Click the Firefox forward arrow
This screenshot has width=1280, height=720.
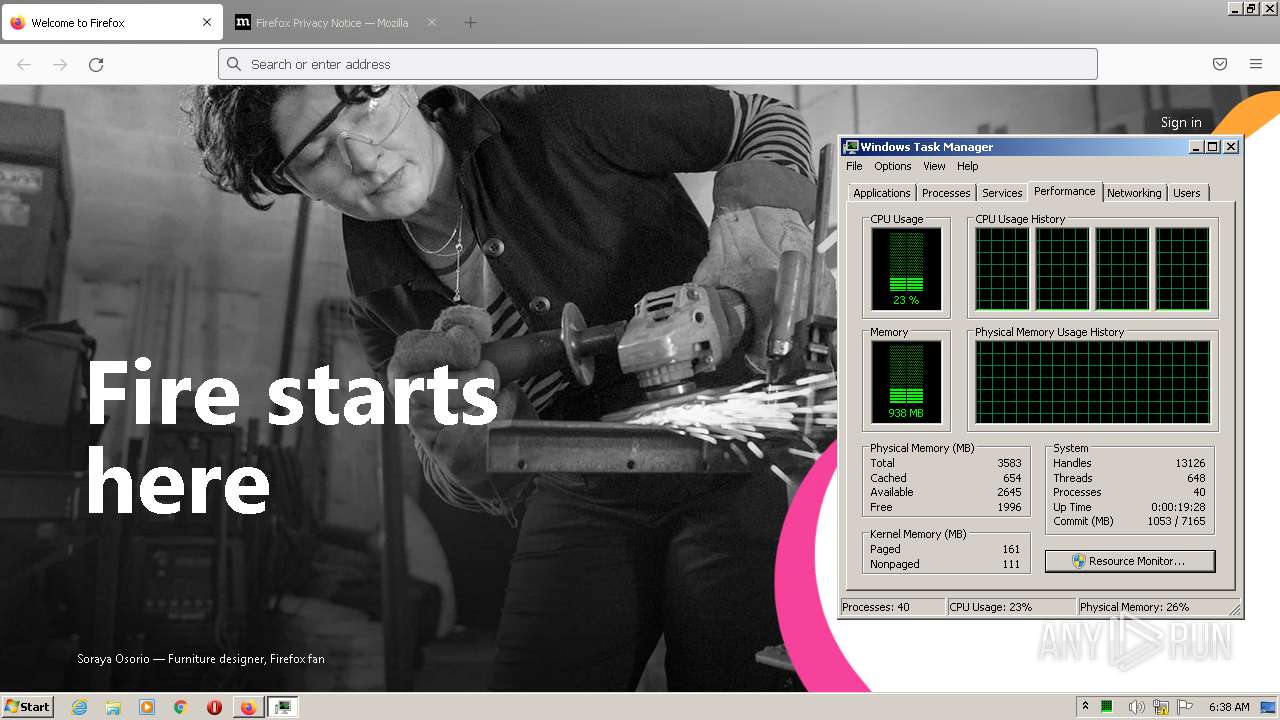tap(60, 64)
